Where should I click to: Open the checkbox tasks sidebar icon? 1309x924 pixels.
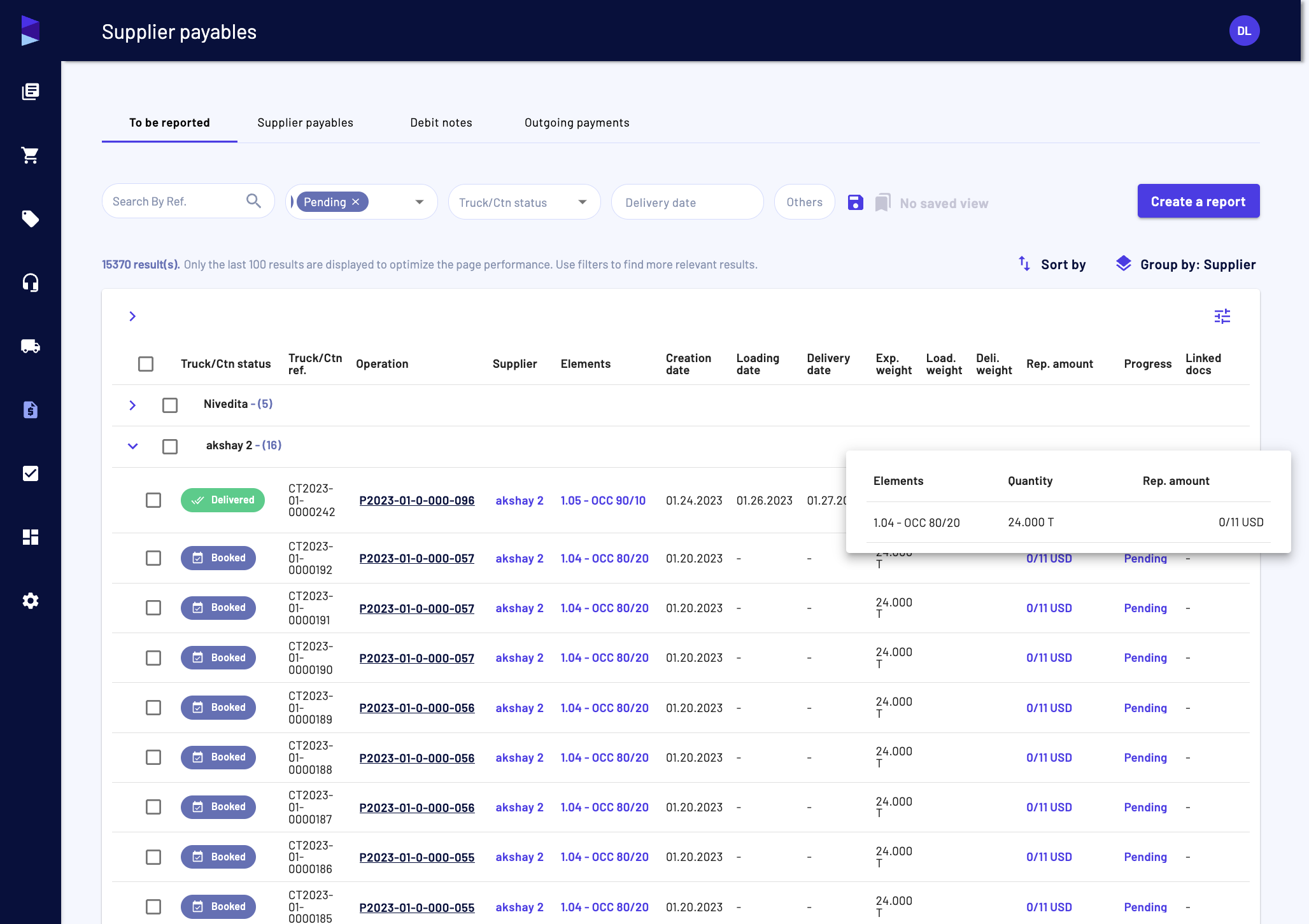30,473
